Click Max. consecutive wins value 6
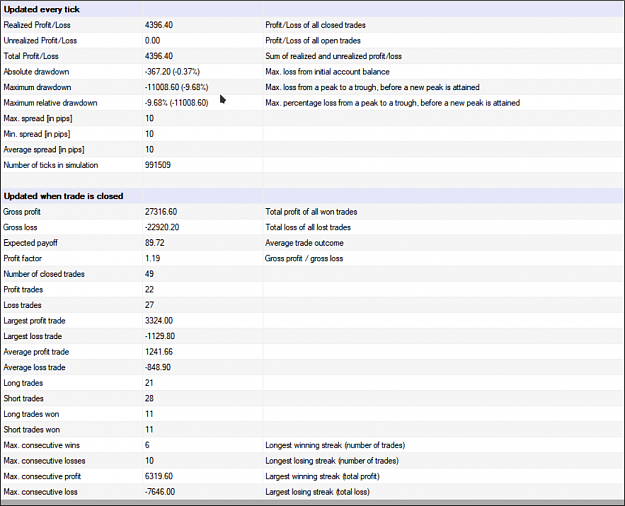 (x=147, y=445)
